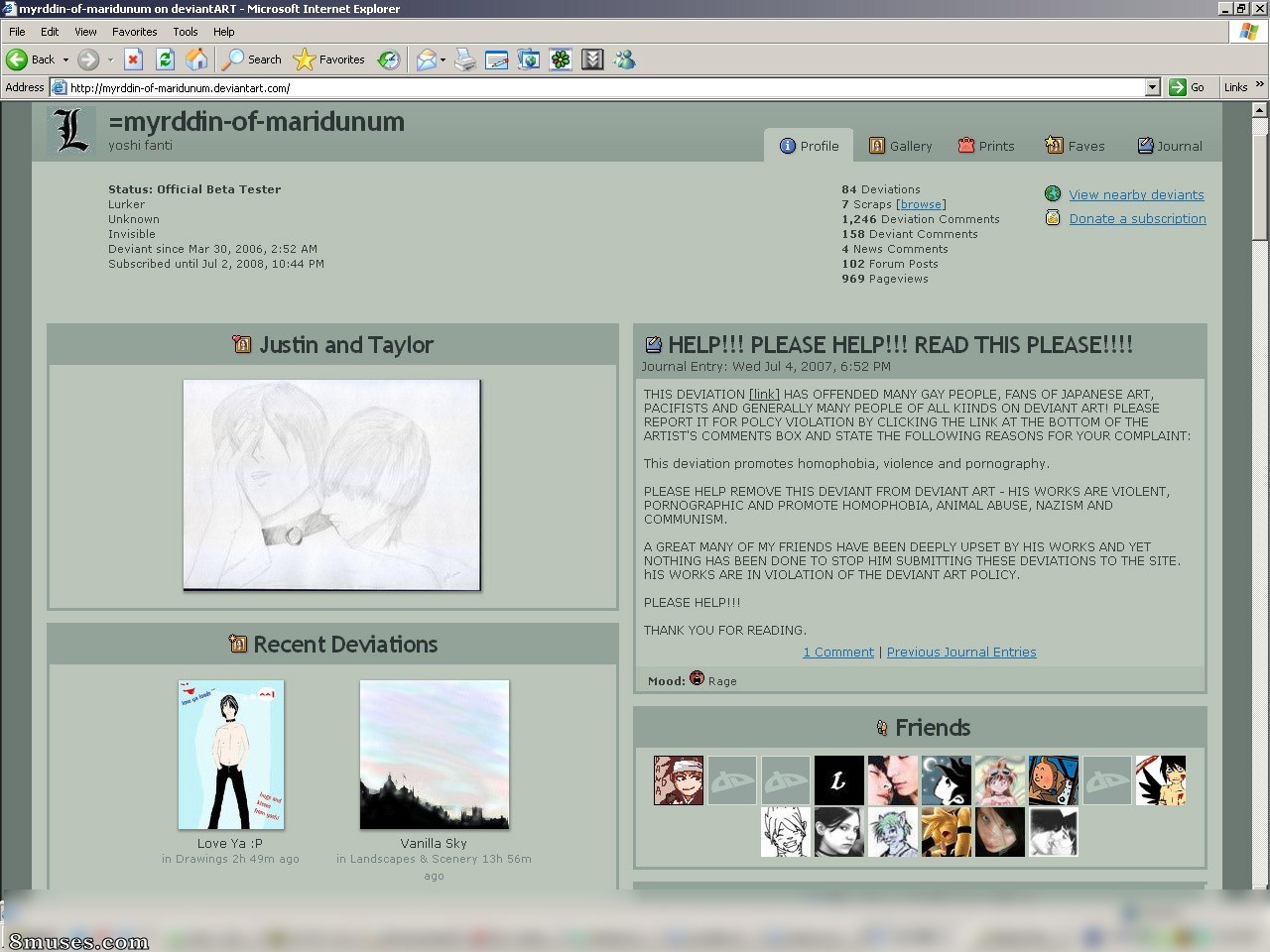
Task: Click the Love Ya :P deviation title
Action: tap(230, 844)
